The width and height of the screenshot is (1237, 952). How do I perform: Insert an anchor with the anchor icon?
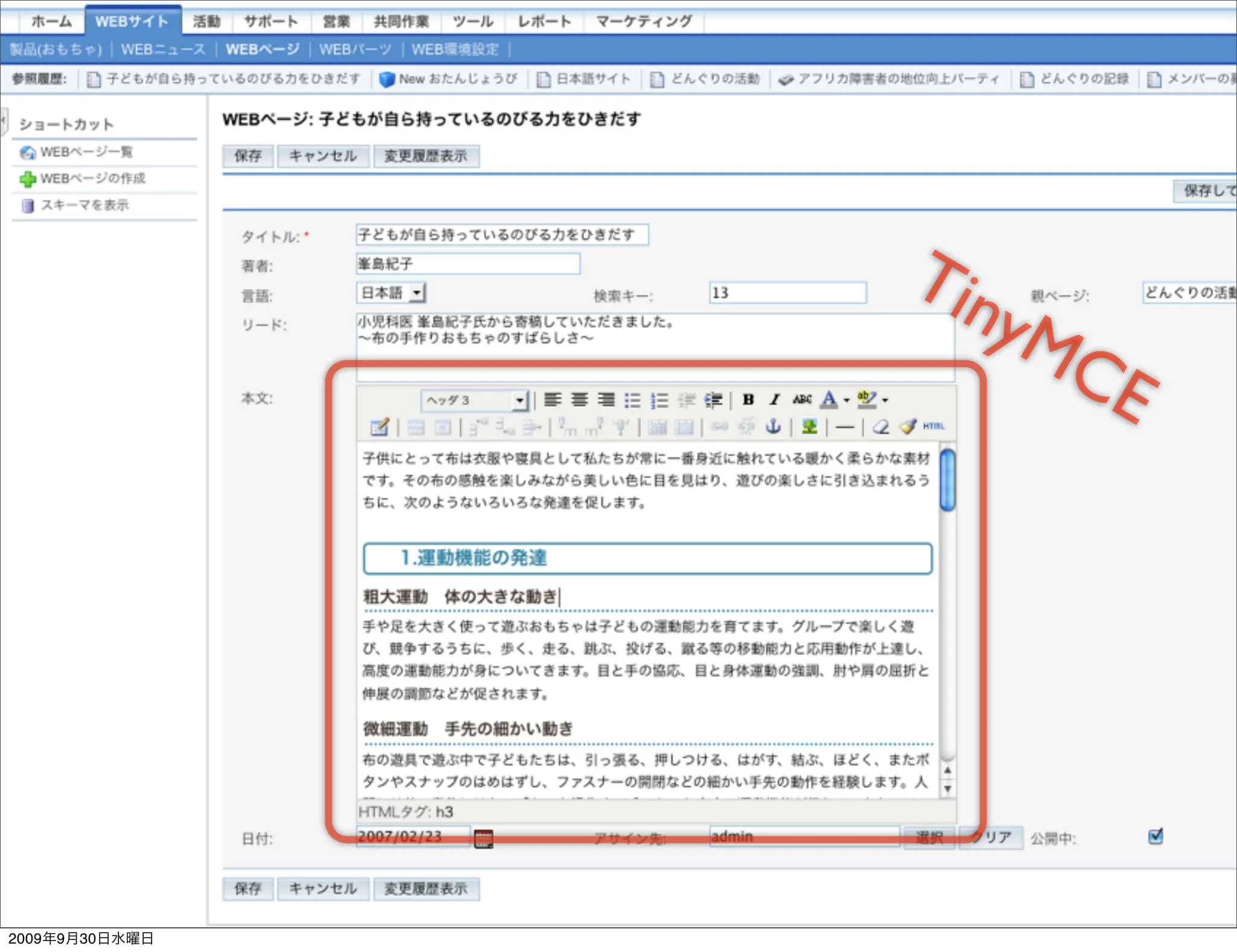pyautogui.click(x=773, y=427)
